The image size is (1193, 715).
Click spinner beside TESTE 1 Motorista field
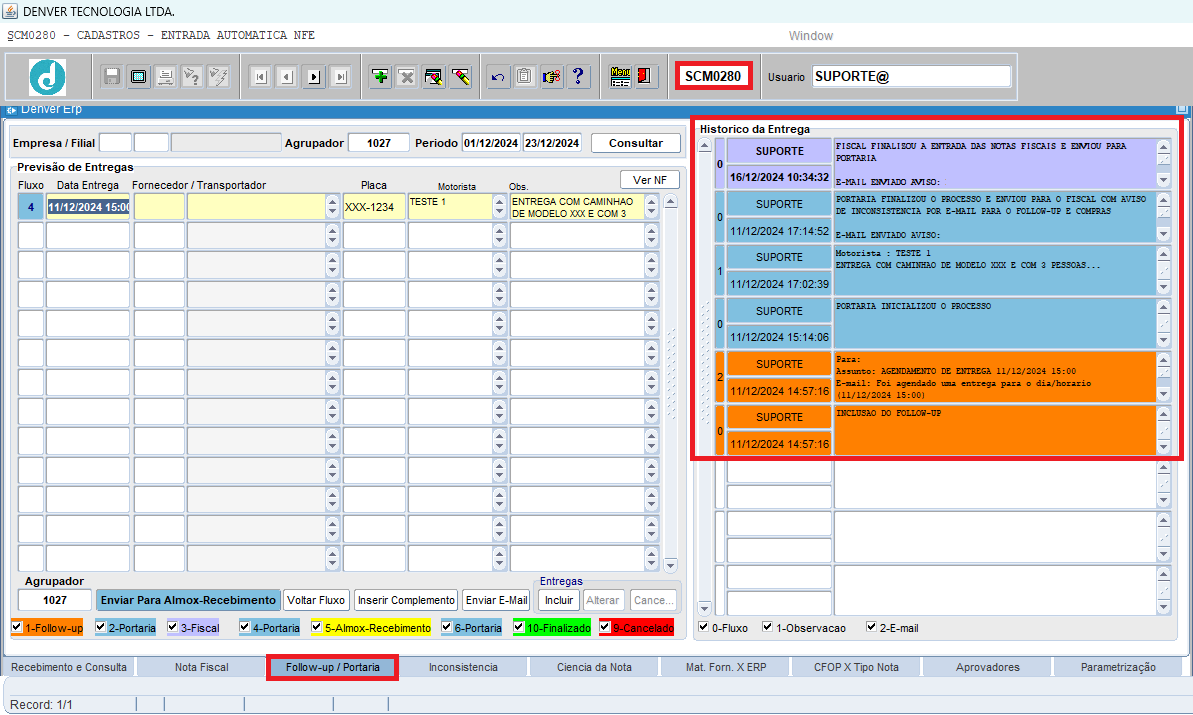coord(499,207)
